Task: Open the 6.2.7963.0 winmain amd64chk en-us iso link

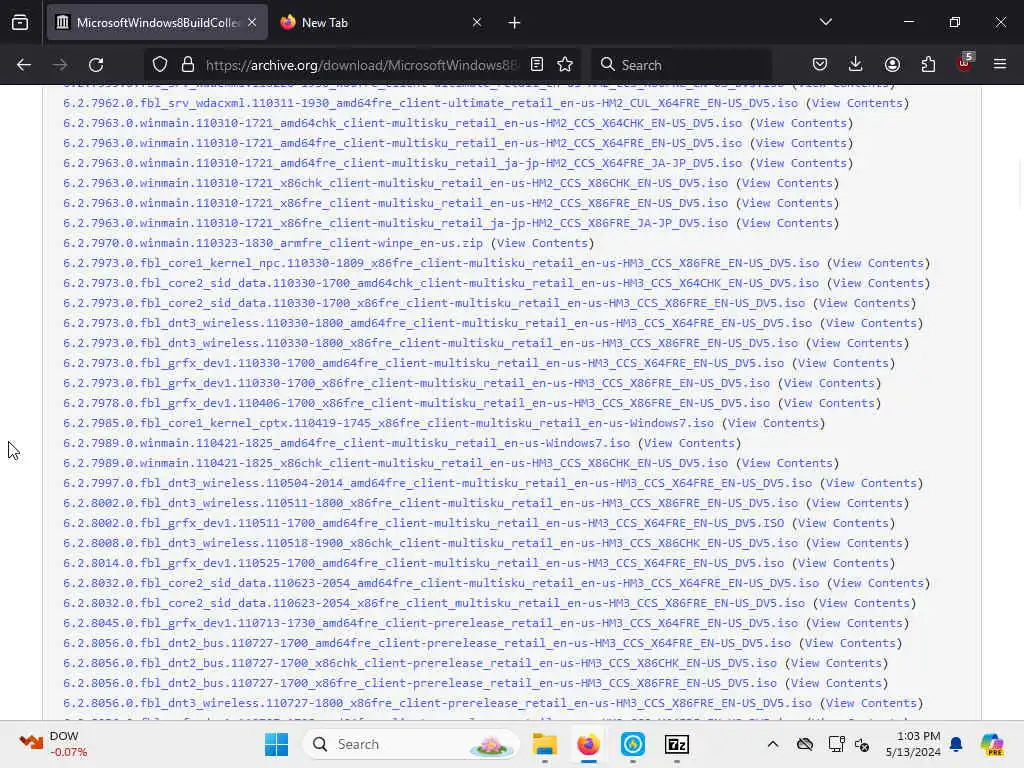Action: [x=402, y=123]
